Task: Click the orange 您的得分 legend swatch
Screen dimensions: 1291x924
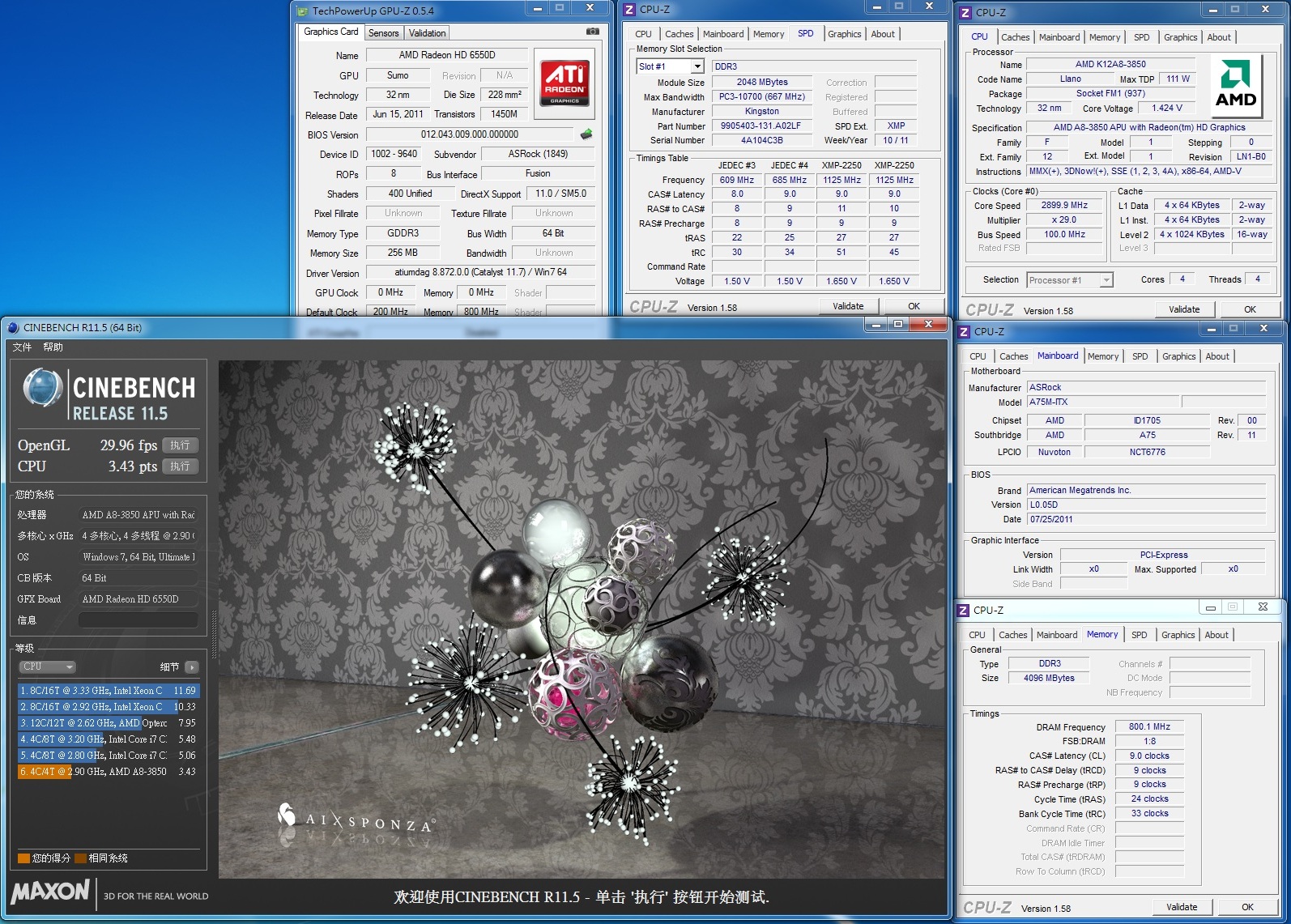Action: (x=23, y=858)
